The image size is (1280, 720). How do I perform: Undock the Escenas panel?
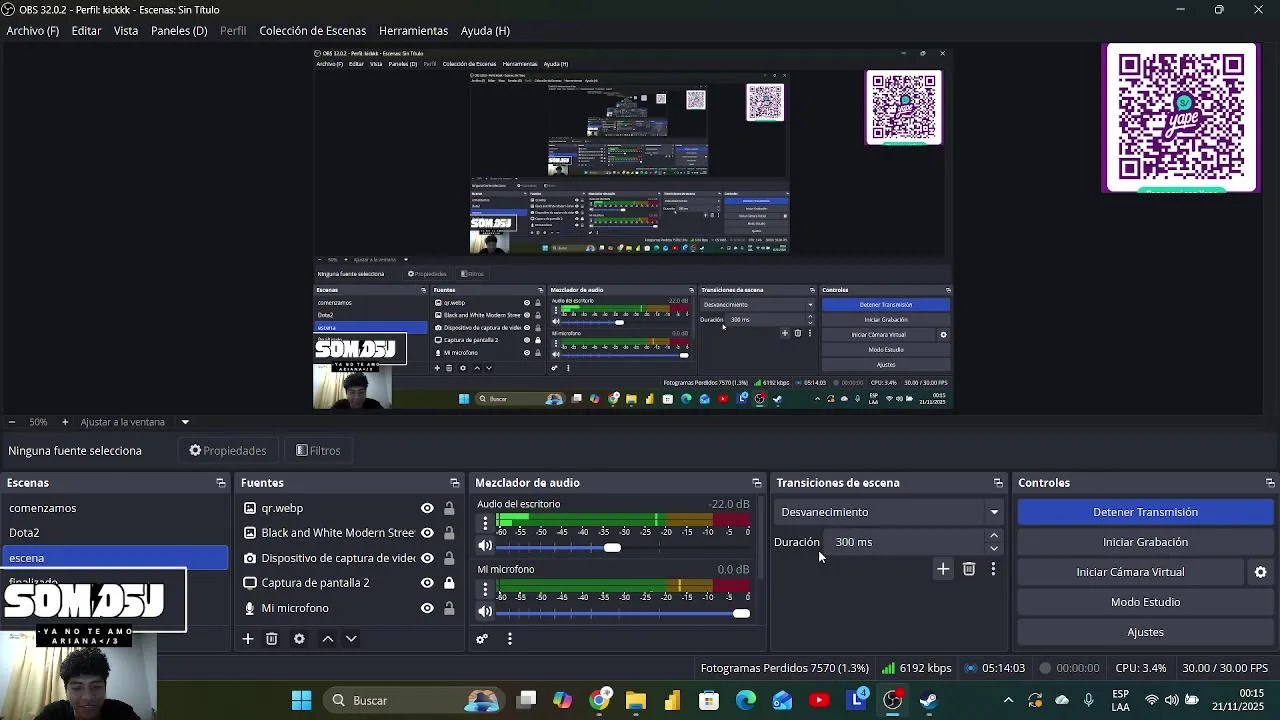tap(221, 483)
